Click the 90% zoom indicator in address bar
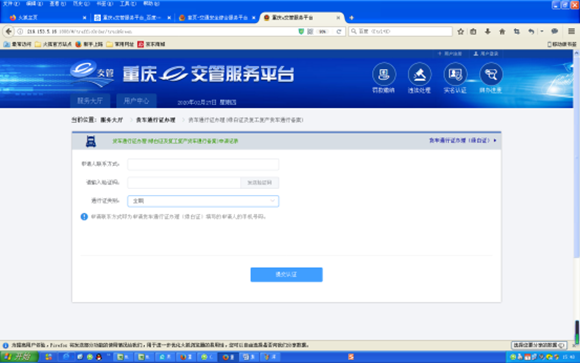 pyautogui.click(x=323, y=31)
